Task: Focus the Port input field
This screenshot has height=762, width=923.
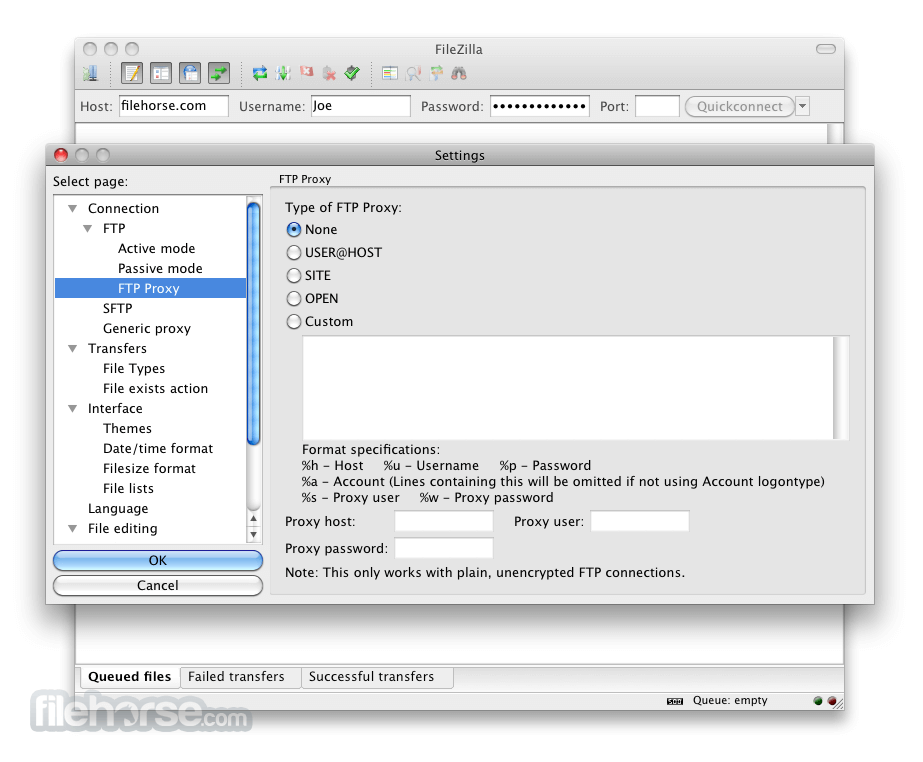Action: coord(657,106)
